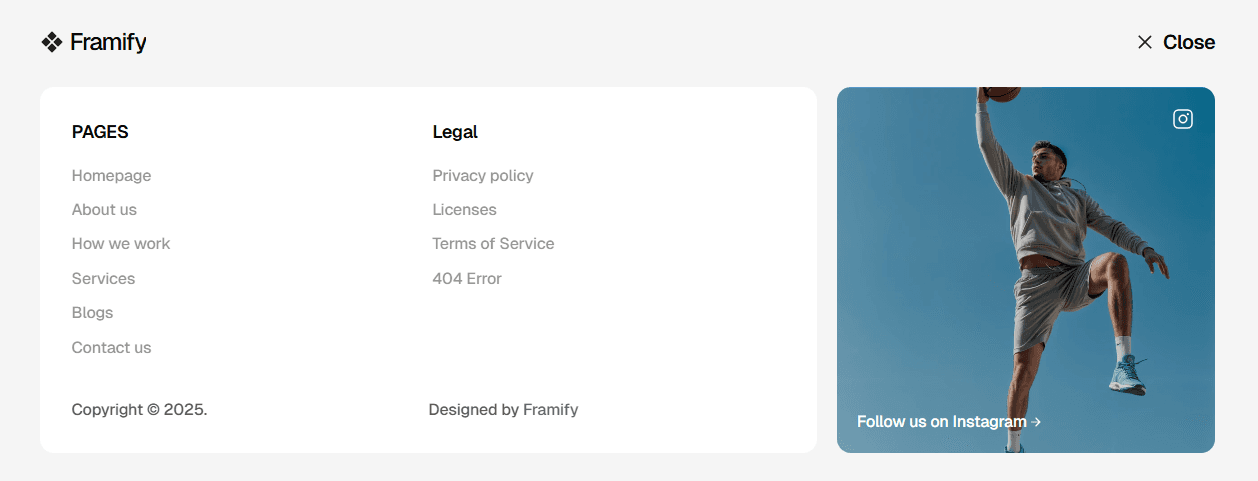Go to Contact us

click(111, 348)
